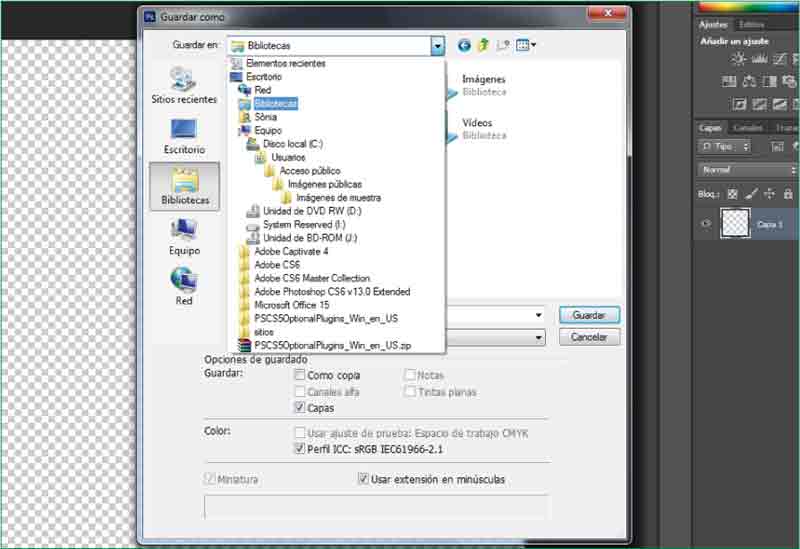Lock transparent pixels in layers panel
The image size is (800, 549).
(732, 194)
